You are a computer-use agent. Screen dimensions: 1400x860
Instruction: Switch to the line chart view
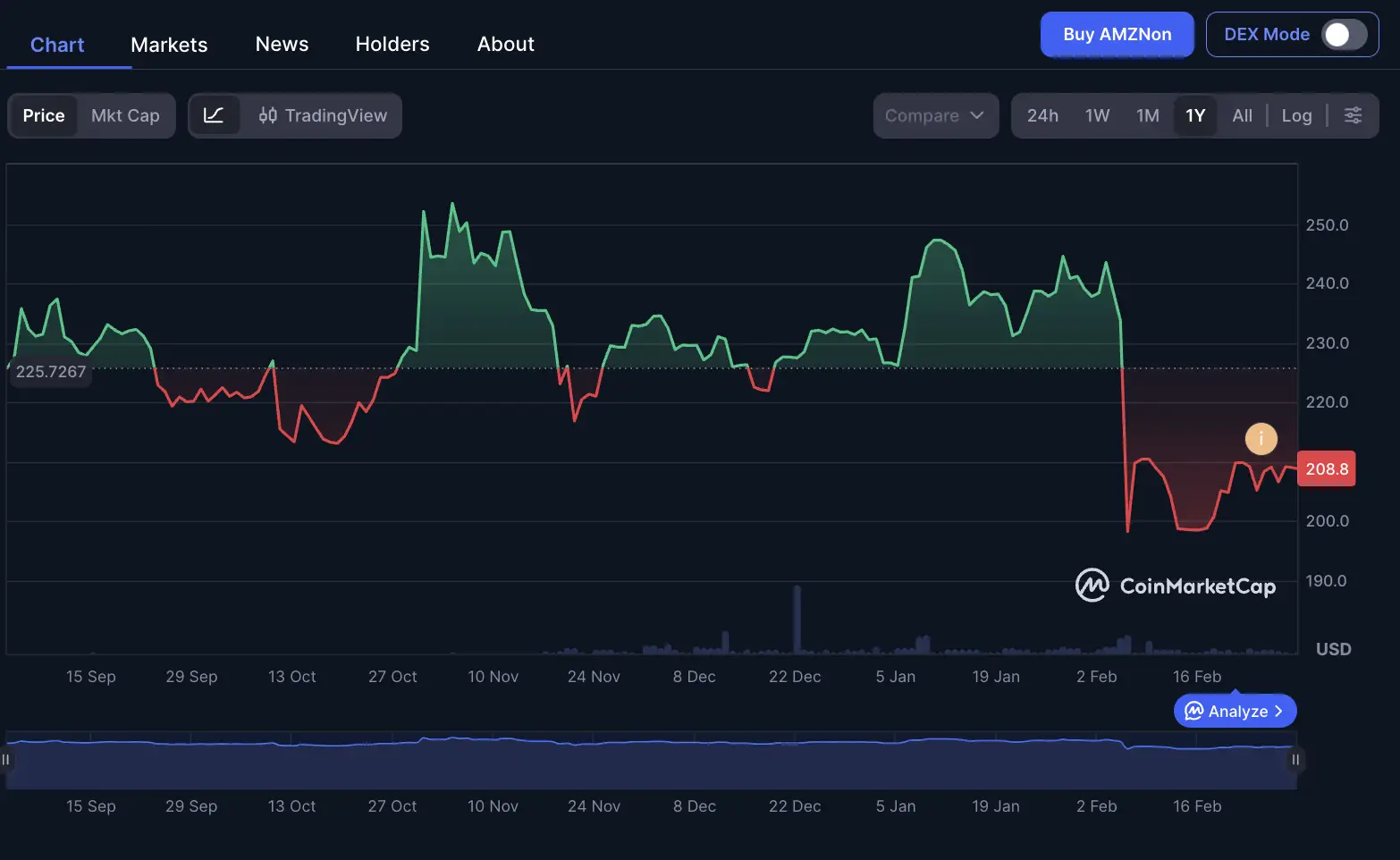coord(215,115)
